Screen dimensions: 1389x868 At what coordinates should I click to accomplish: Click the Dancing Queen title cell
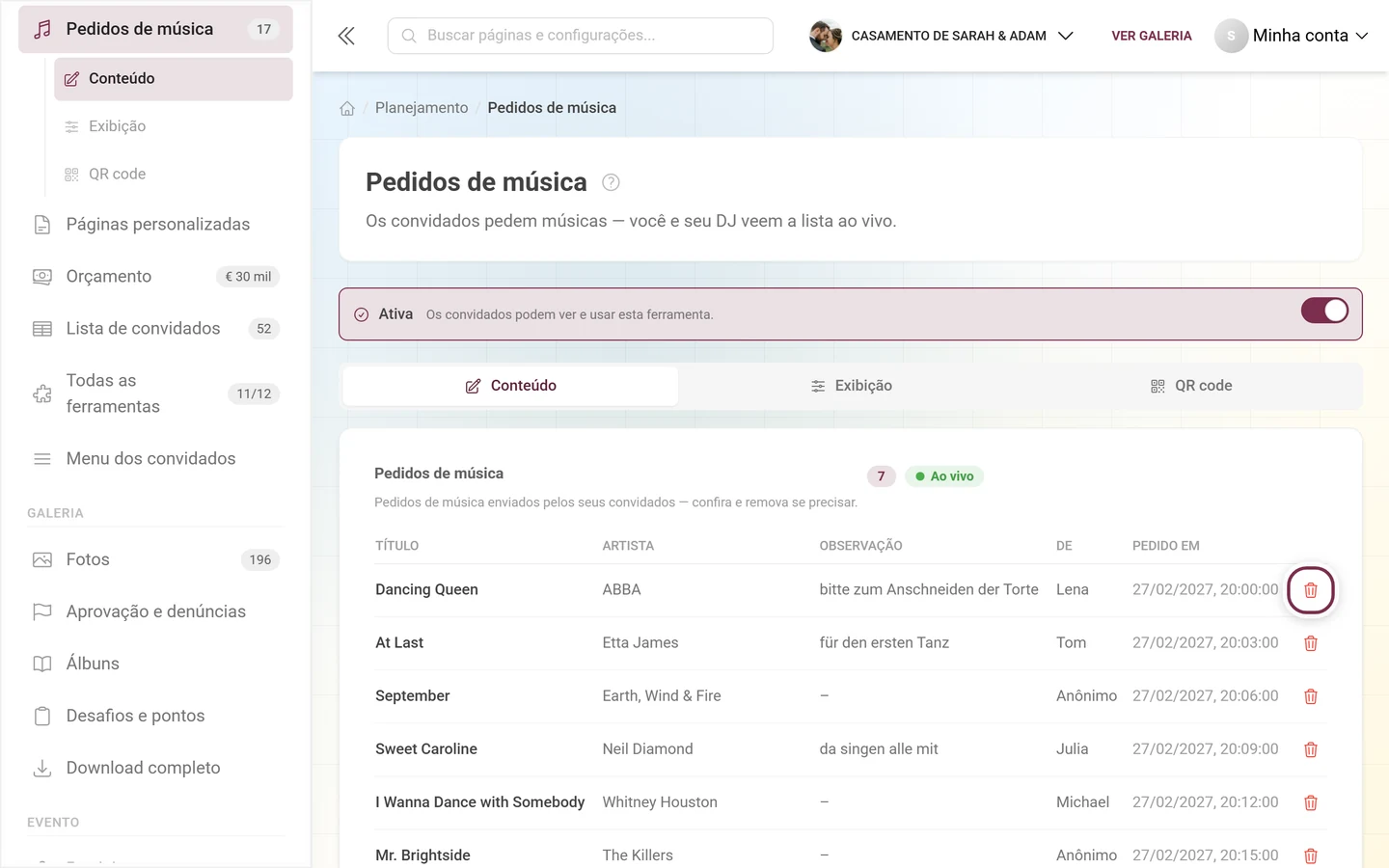tap(426, 590)
